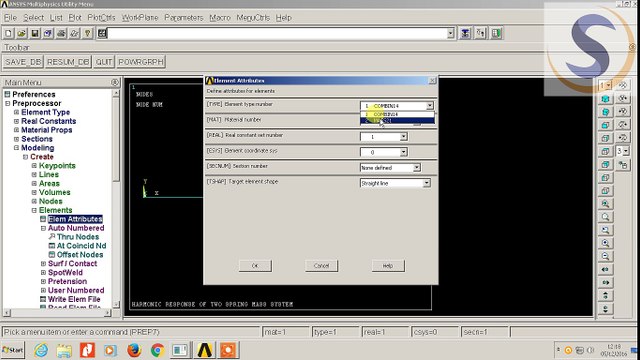Open the Element type number dropdown arrow
Image resolution: width=640 pixels, height=360 pixels.
coord(430,106)
